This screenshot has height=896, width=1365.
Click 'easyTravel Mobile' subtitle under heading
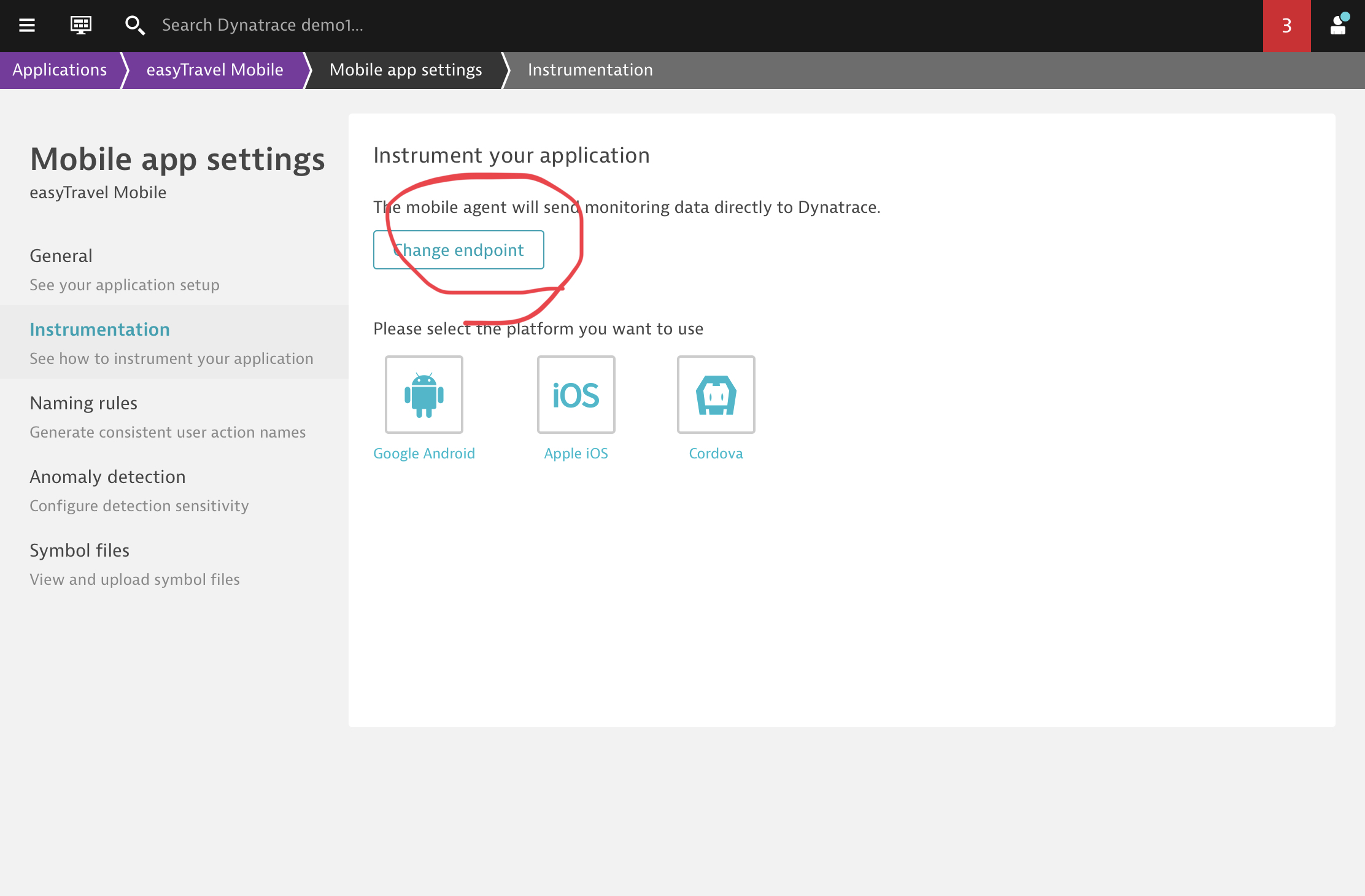98,193
